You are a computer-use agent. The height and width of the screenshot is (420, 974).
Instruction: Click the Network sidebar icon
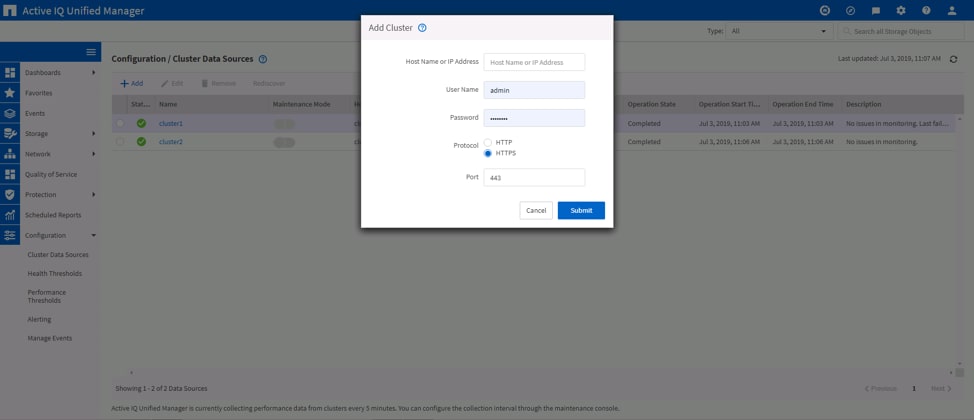10,154
